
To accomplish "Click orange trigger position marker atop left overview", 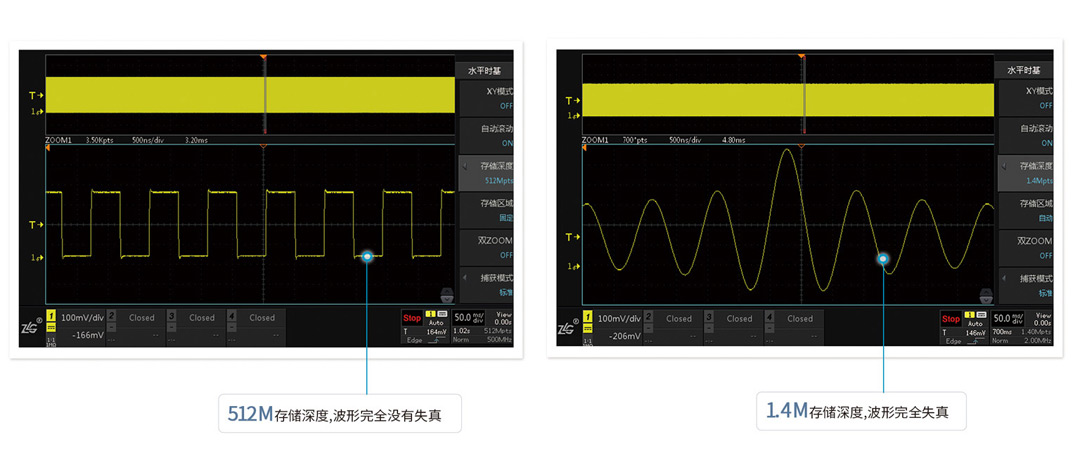I will (x=264, y=56).
